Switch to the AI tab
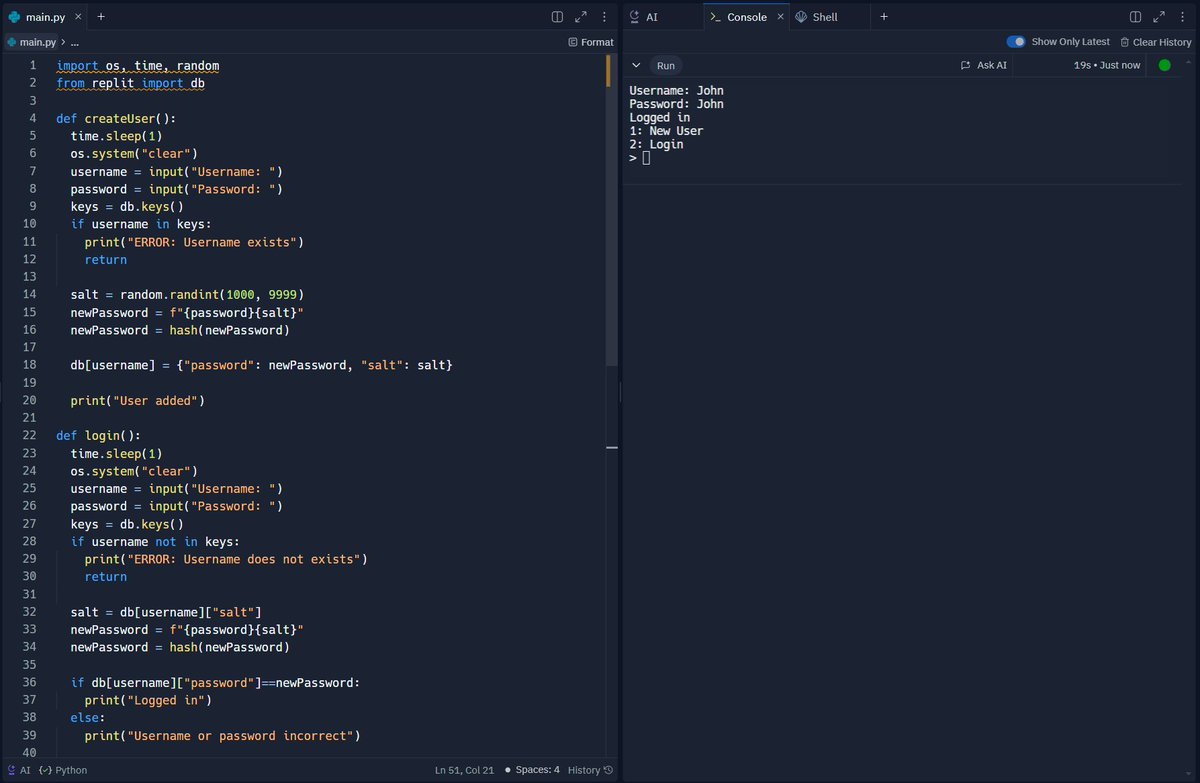 (x=645, y=17)
